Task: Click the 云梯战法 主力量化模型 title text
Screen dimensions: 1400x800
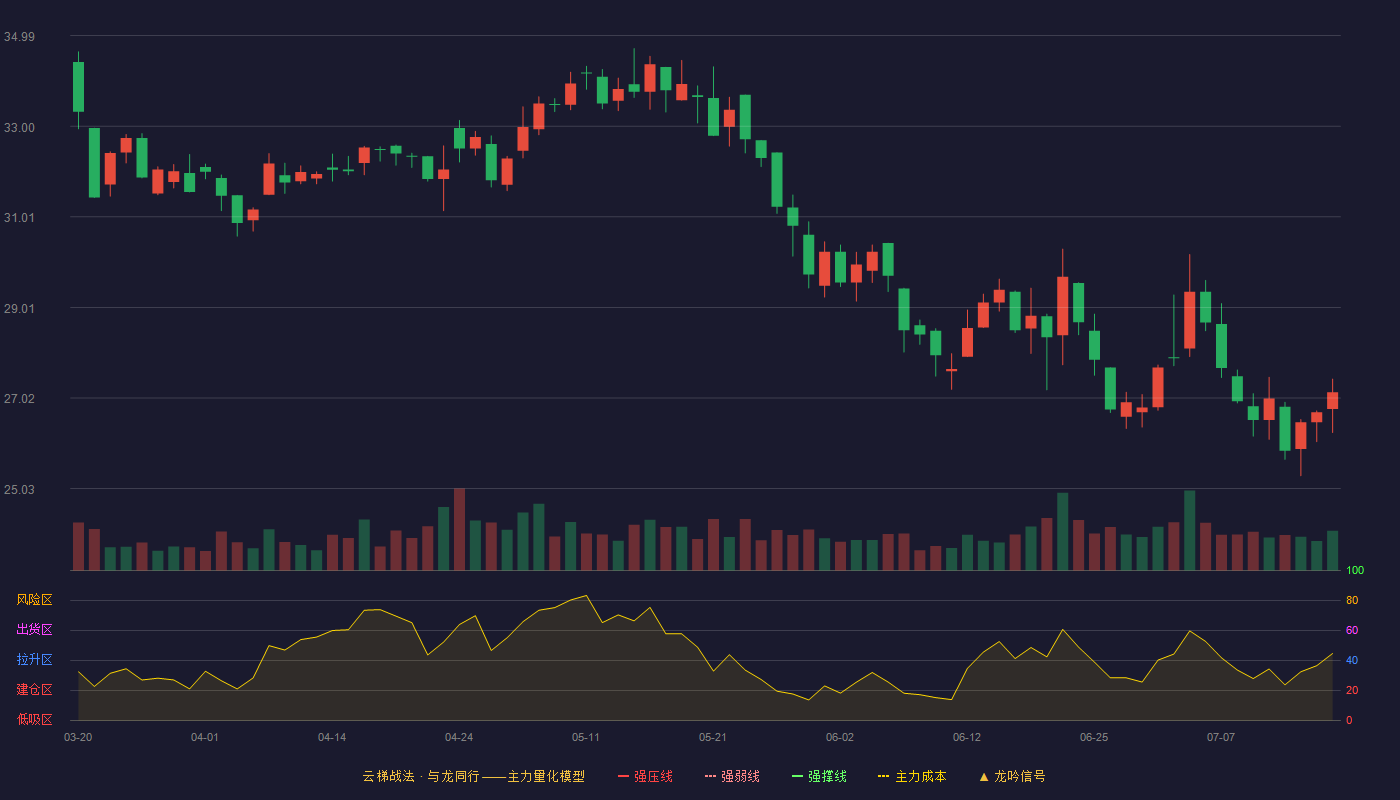Action: 473,776
